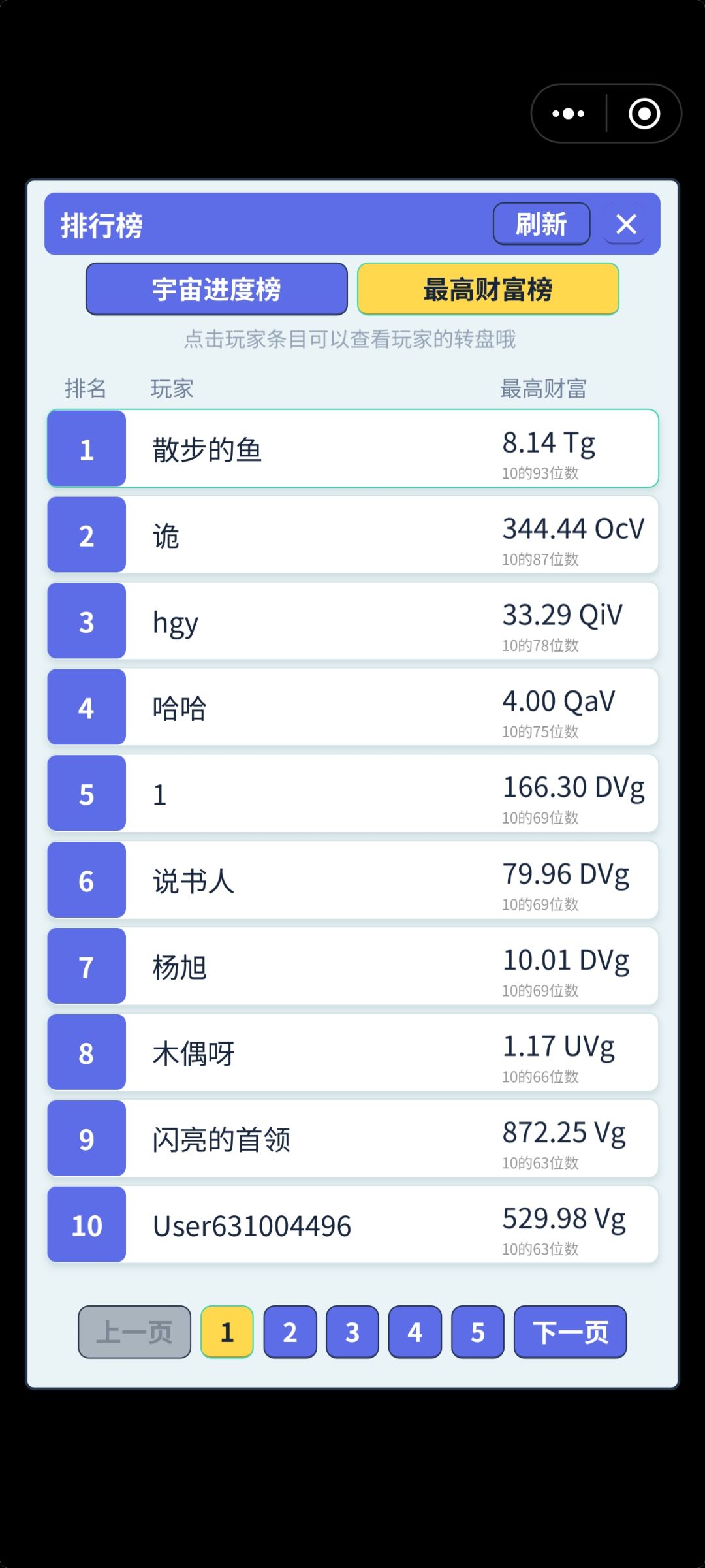Open rank 1 player 散步的鱼 entry

352,449
